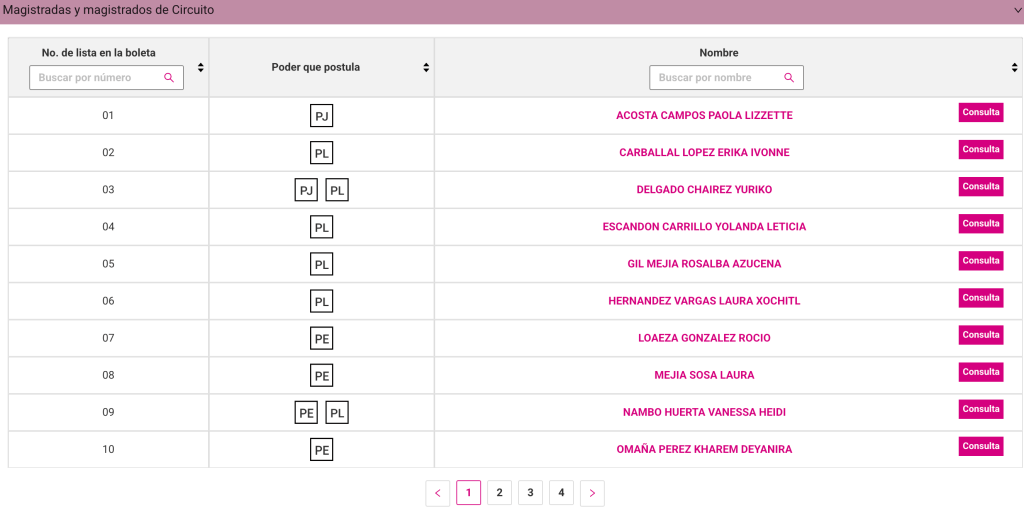Click the magnifier icon in name search field
Viewport: 1024px width, 507px height.
click(789, 78)
